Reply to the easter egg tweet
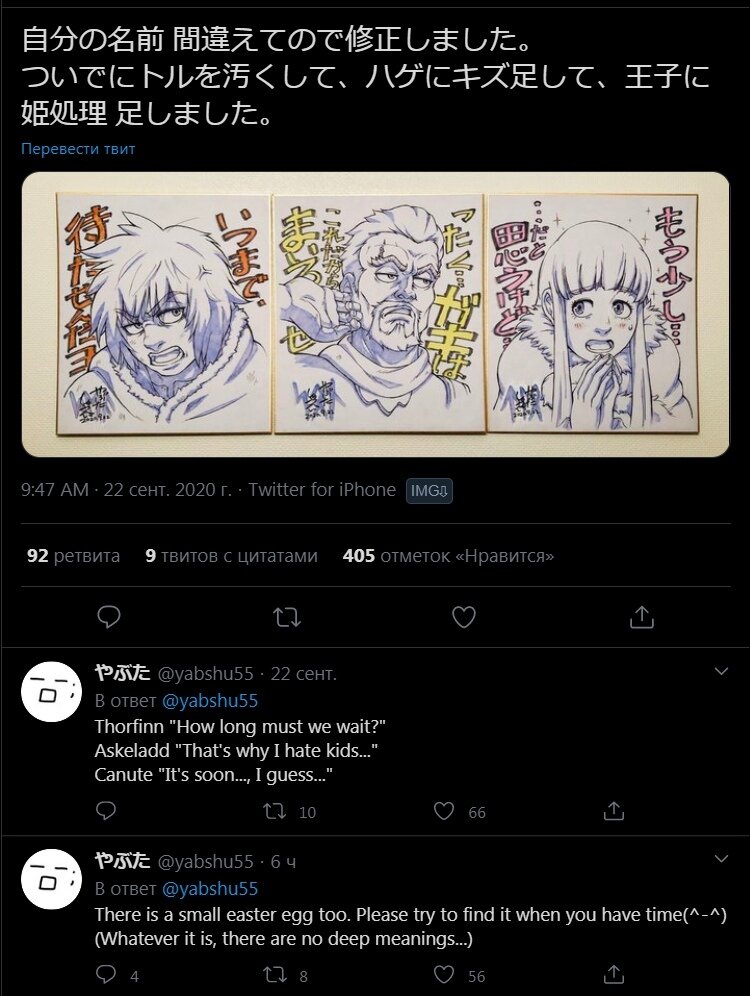 pos(117,975)
